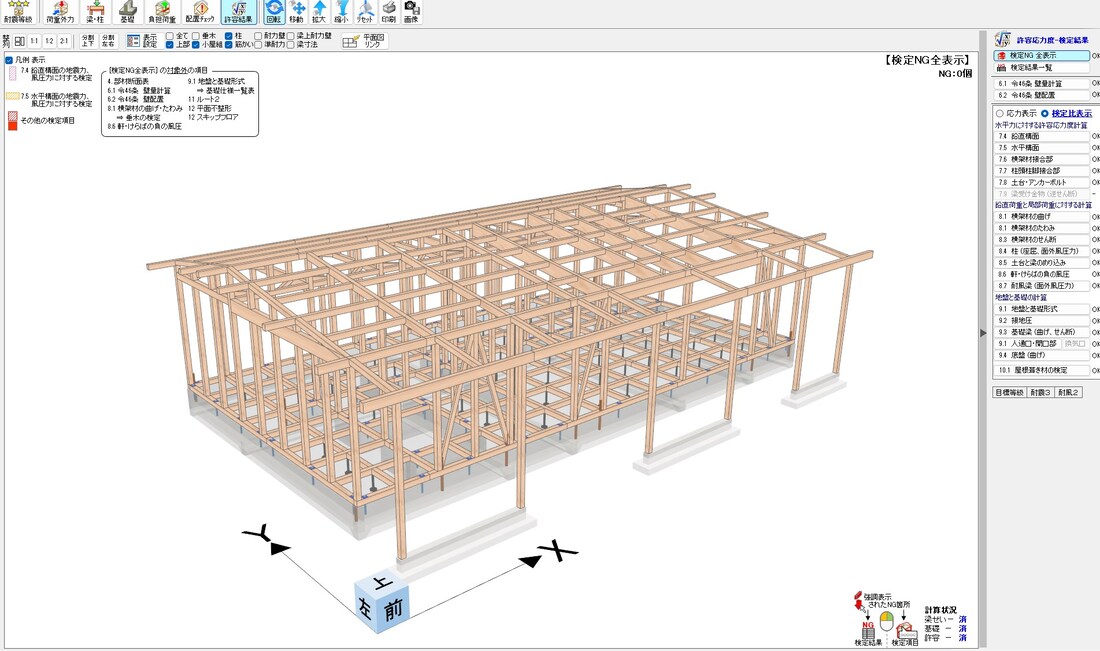Toggle the 凡例 表示 legend checkbox

tap(9, 60)
